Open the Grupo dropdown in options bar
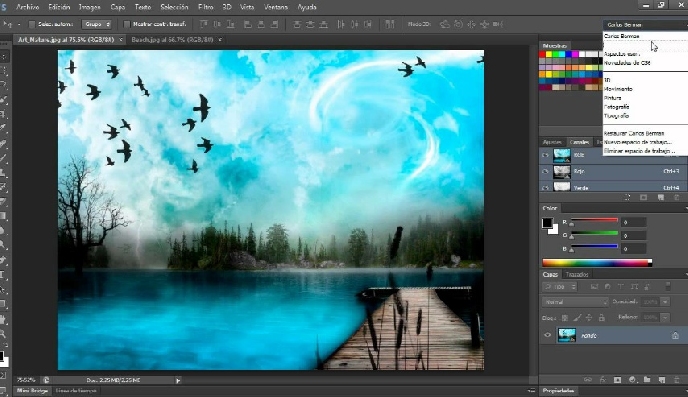 (x=97, y=24)
